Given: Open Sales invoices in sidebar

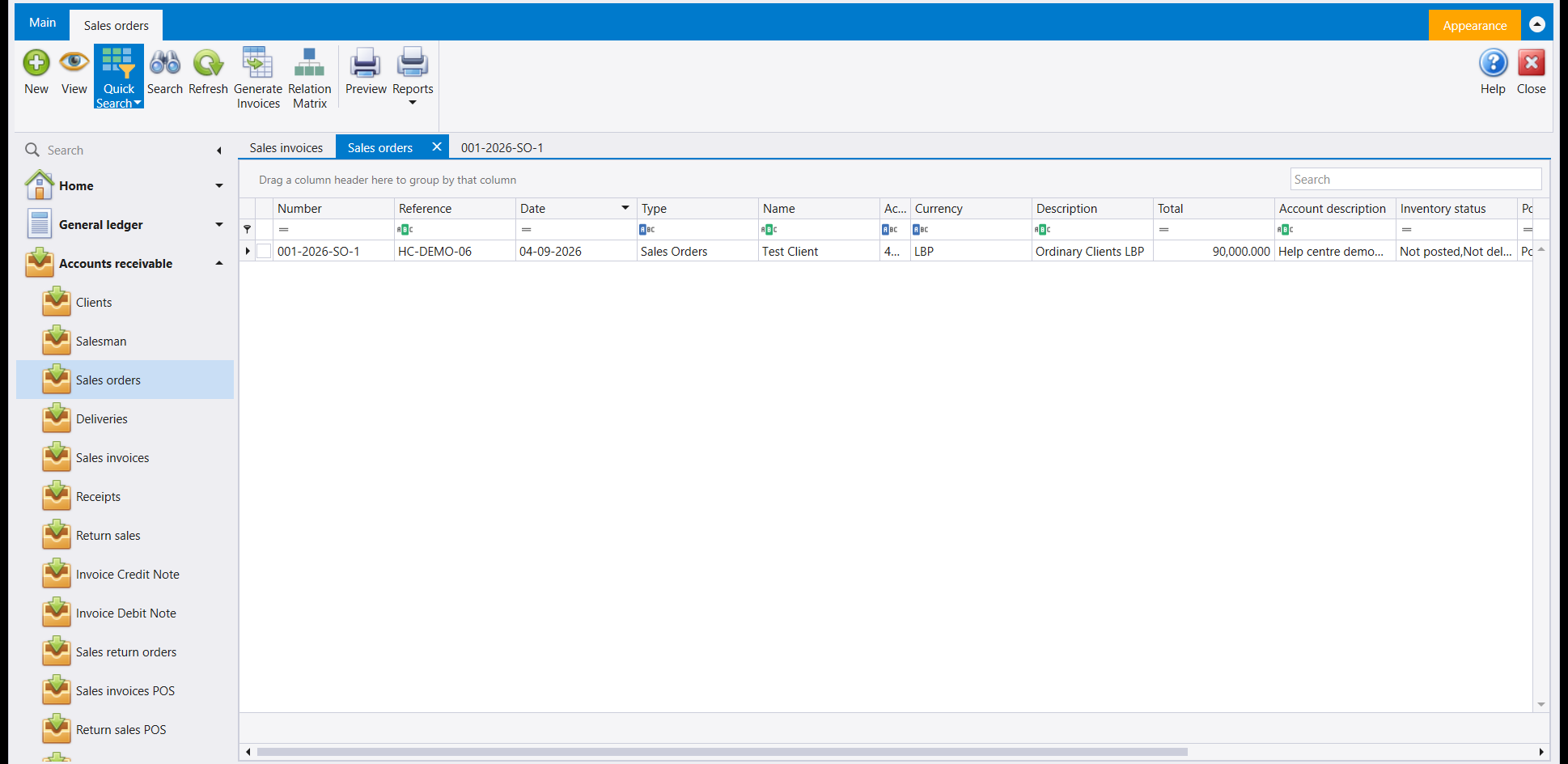Looking at the screenshot, I should point(125,458).
